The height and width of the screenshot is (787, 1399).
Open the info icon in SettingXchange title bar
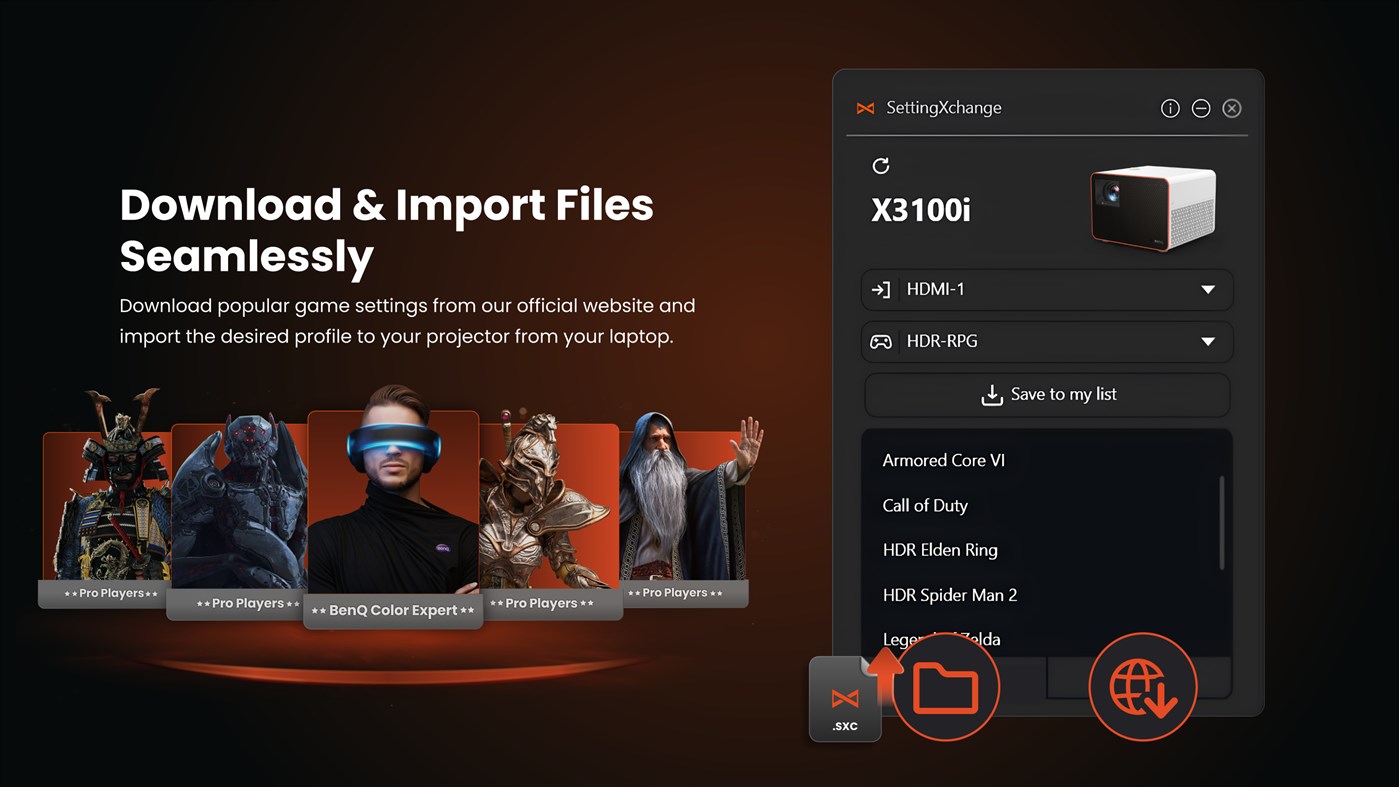click(x=1170, y=108)
